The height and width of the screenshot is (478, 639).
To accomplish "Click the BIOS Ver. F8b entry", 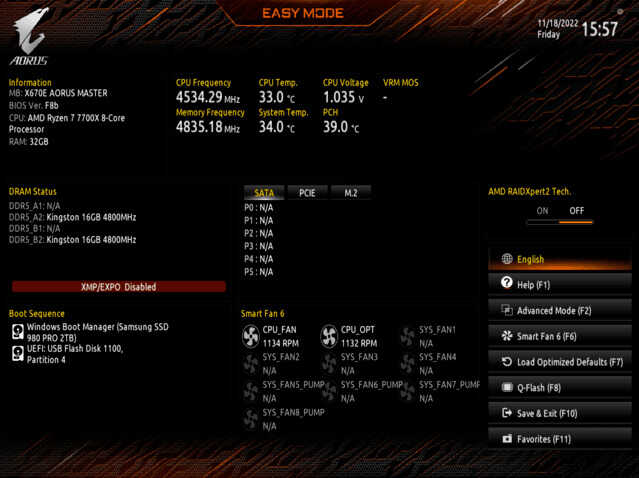I will click(34, 106).
